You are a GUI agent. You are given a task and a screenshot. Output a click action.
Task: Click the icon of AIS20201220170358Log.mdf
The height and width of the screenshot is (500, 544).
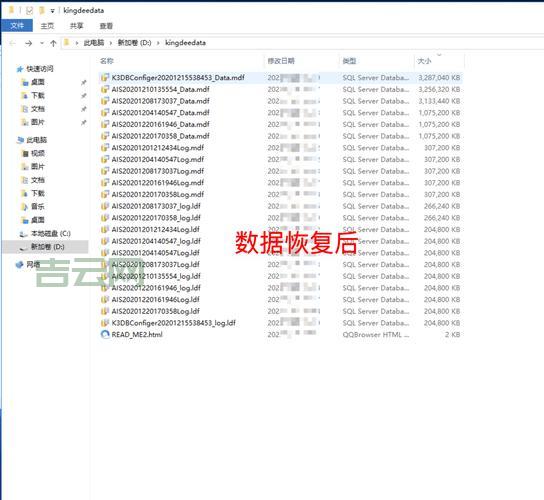(x=105, y=194)
